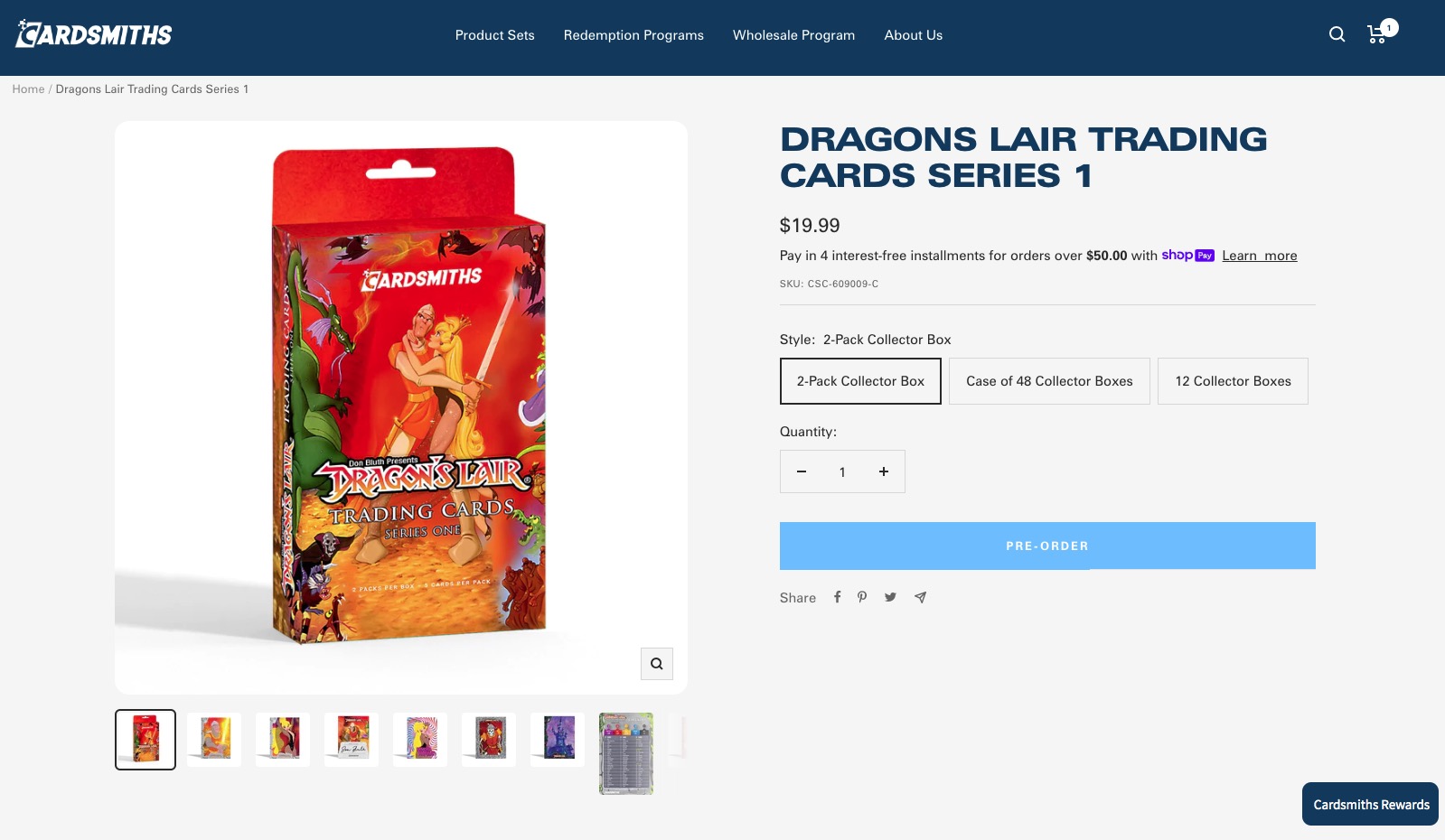Share product on Pinterest
Viewport: 1445px width, 840px height.
[862, 597]
